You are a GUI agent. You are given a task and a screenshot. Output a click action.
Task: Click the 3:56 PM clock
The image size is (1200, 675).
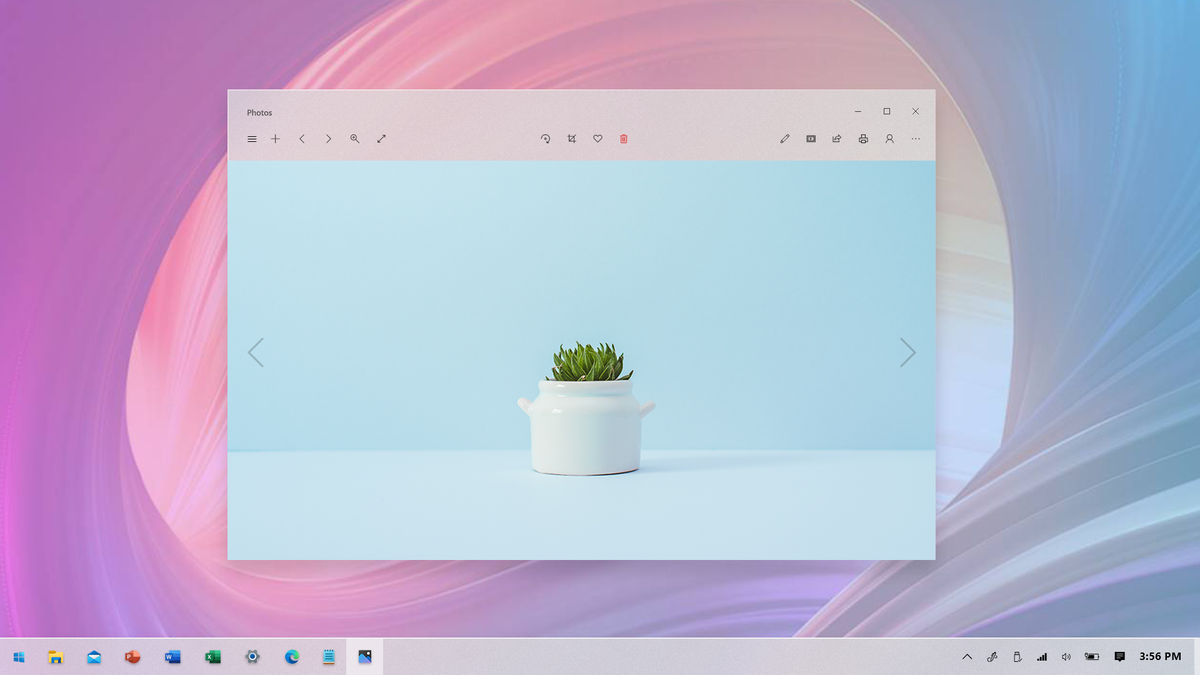1160,657
